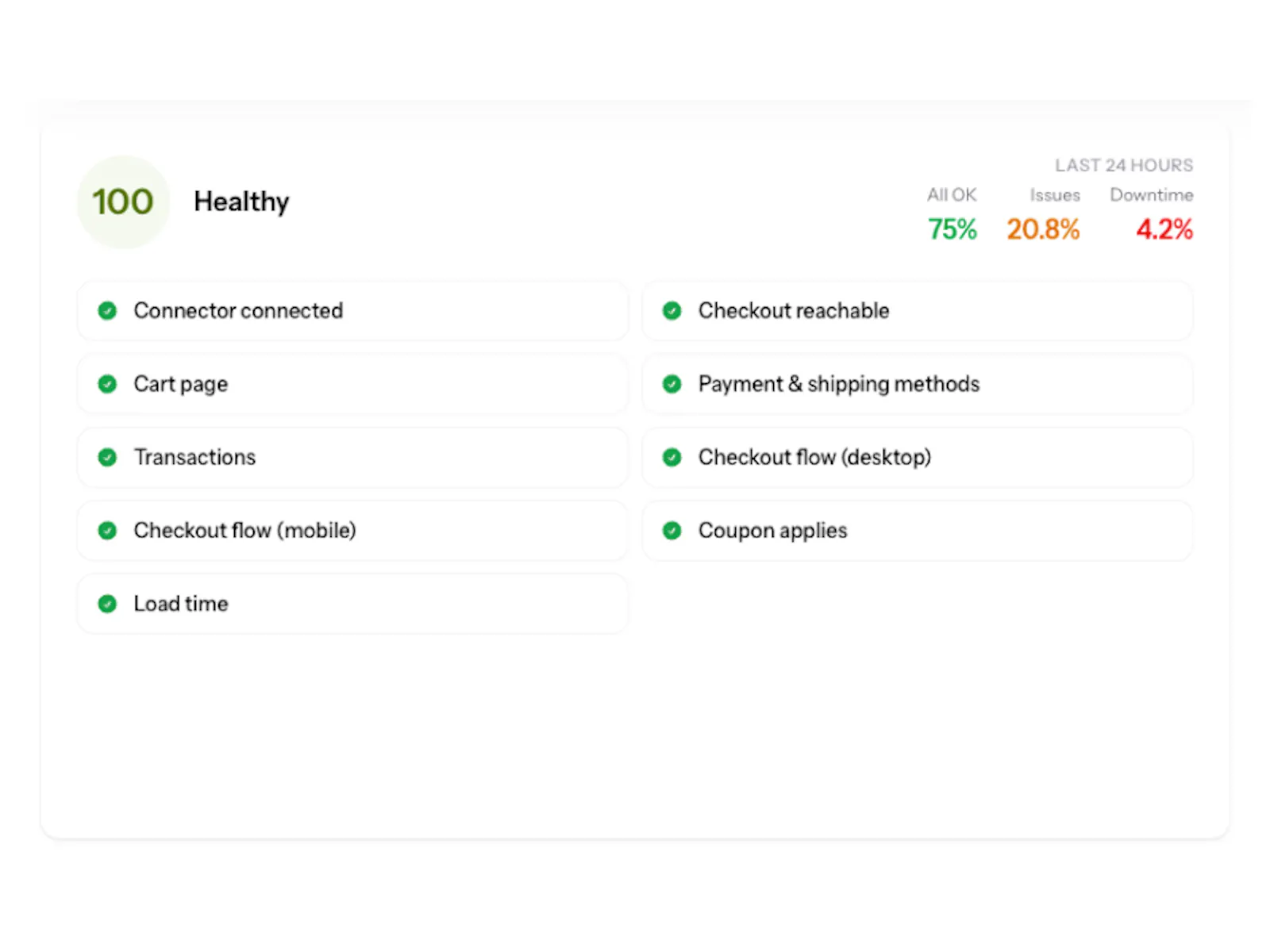Click the Healthy status heading
Viewport: 1270px width, 952px height.
tap(241, 202)
